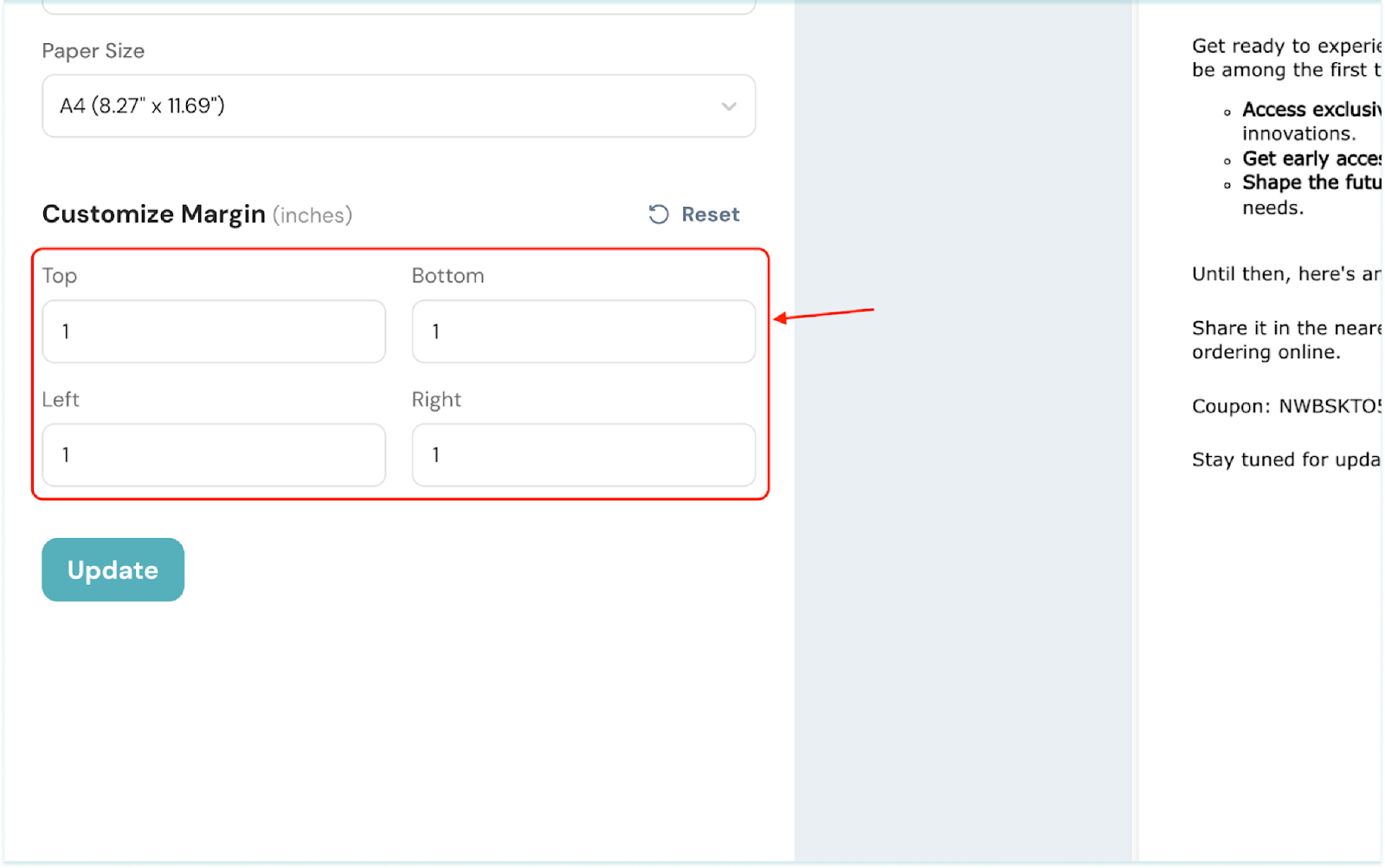Open the A4 paper size selector
The height and width of the screenshot is (868, 1385).
398,106
